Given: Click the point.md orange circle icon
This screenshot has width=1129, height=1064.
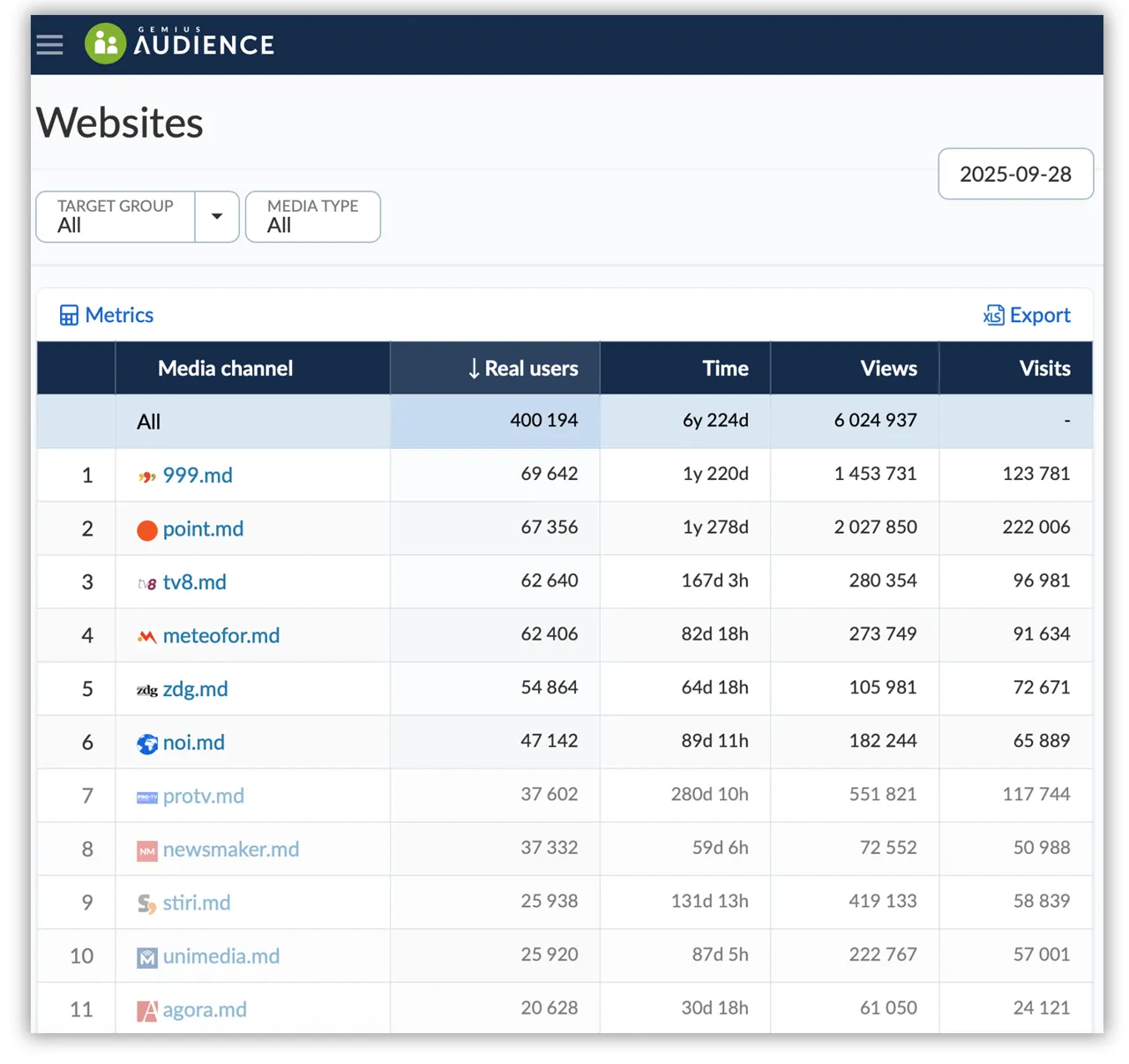Looking at the screenshot, I should pyautogui.click(x=147, y=529).
